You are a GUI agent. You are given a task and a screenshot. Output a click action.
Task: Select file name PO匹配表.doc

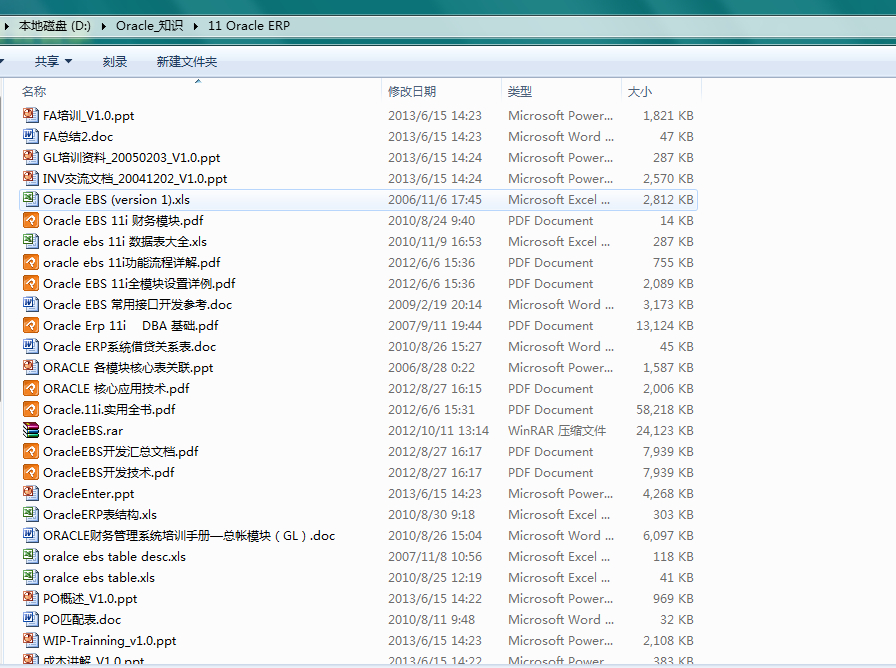pos(82,619)
